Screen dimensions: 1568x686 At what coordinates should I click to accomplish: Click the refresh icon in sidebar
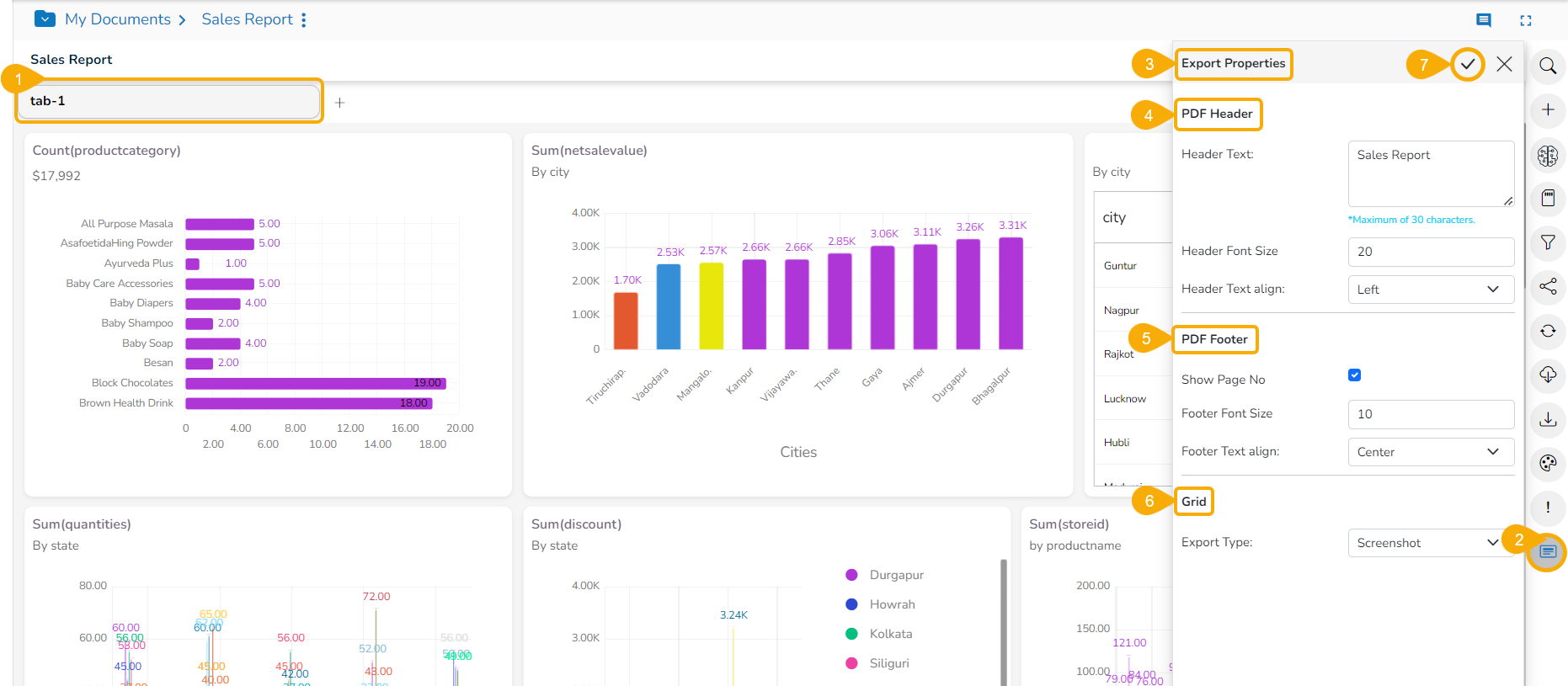[x=1547, y=331]
